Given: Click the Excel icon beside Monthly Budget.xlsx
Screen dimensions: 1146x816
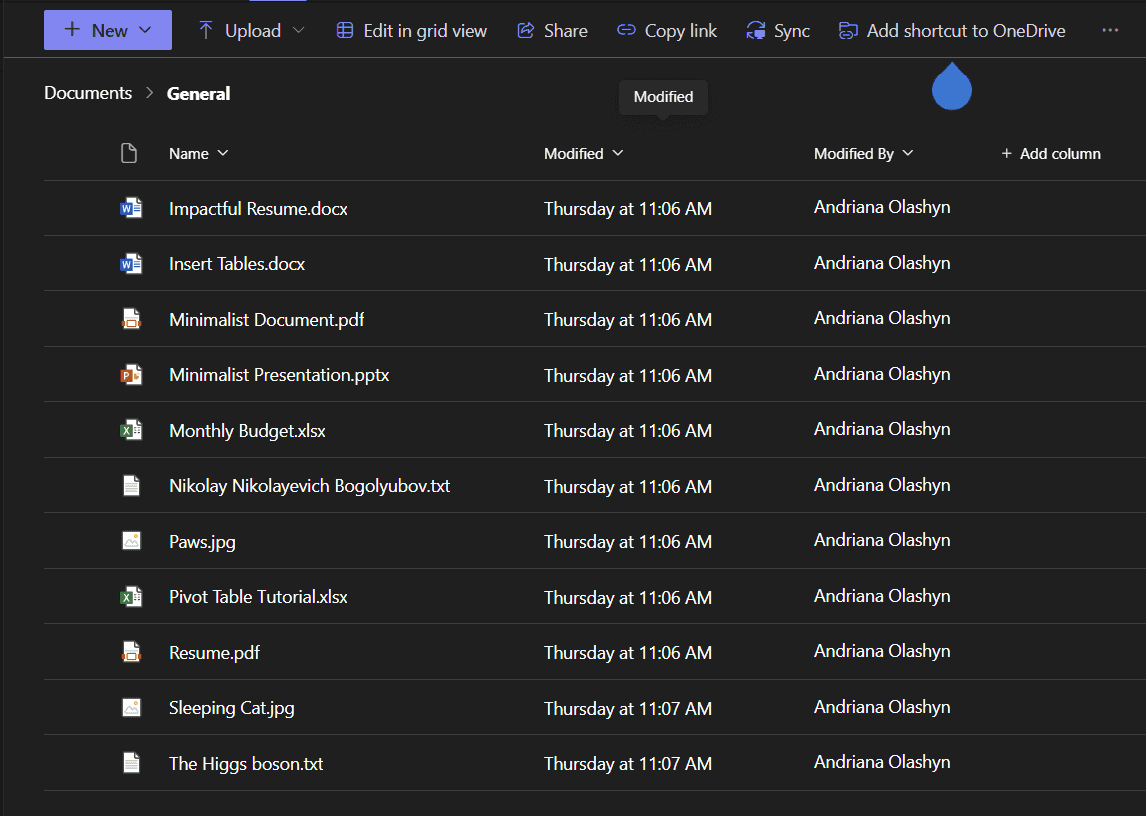Looking at the screenshot, I should 130,431.
